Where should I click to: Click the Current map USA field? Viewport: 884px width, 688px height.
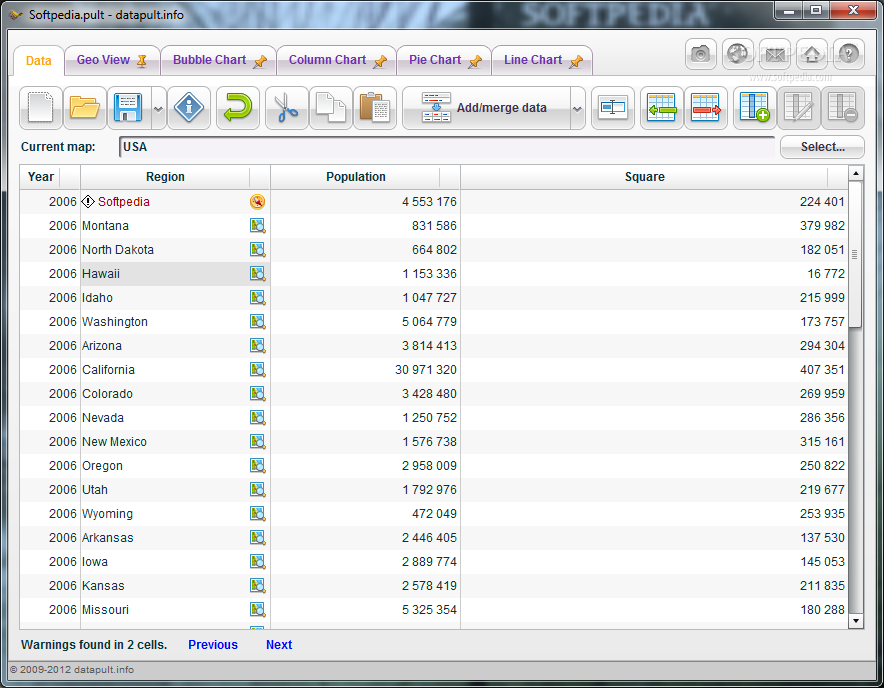pos(447,147)
